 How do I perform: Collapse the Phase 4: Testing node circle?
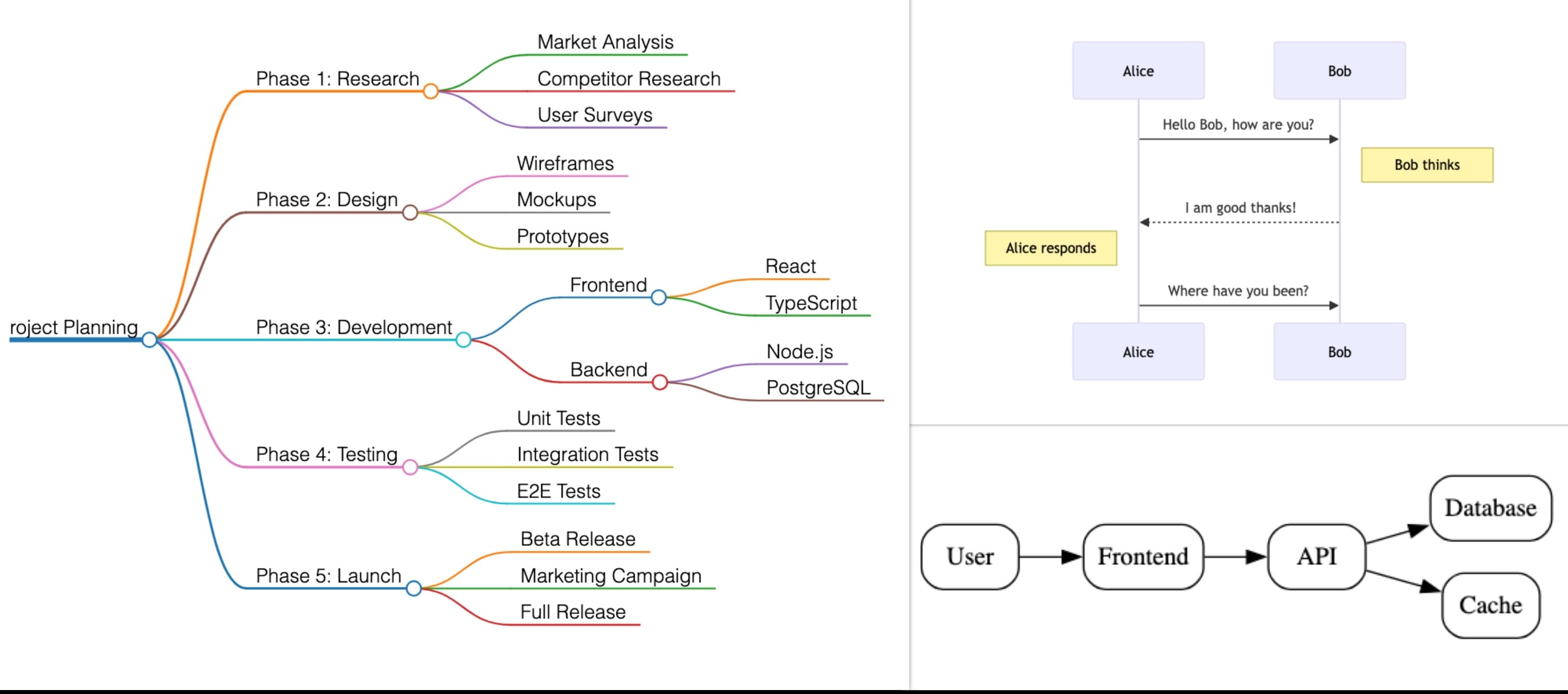click(411, 468)
